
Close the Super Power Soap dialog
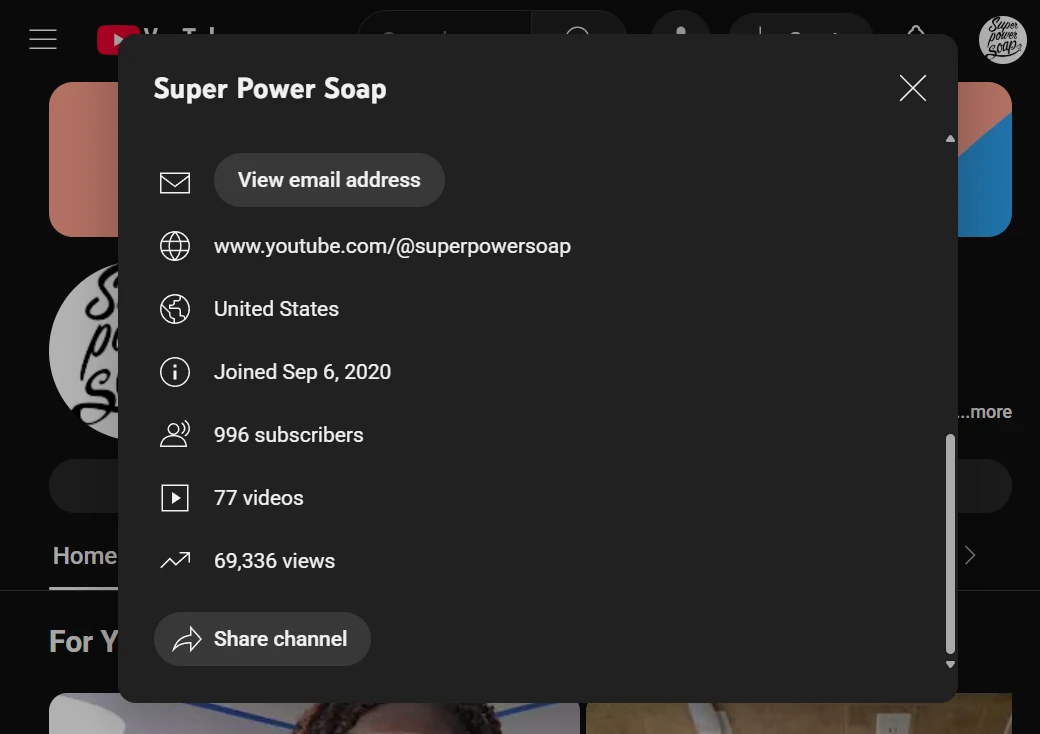click(912, 88)
